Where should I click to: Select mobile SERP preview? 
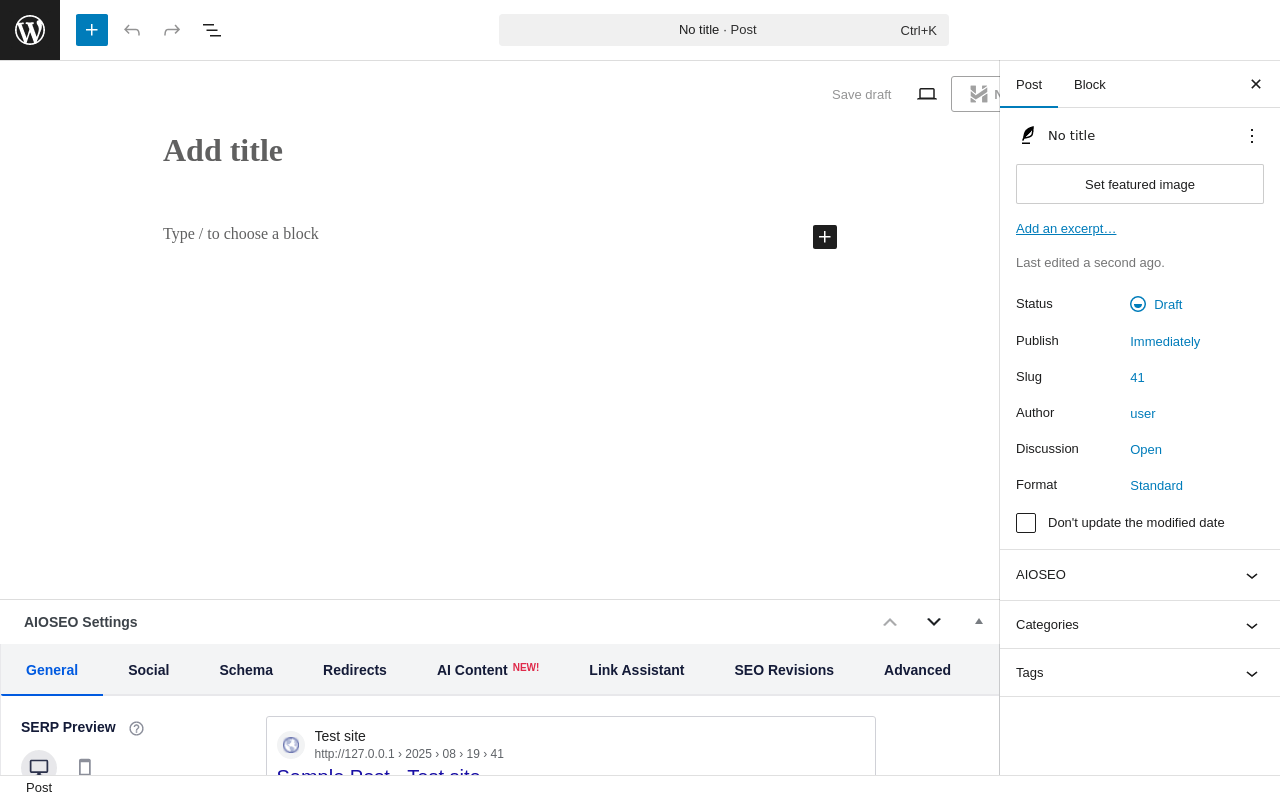[85, 767]
